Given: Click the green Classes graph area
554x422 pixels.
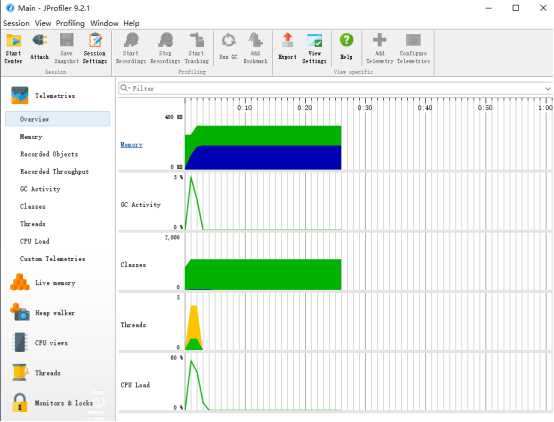Looking at the screenshot, I should [263, 275].
